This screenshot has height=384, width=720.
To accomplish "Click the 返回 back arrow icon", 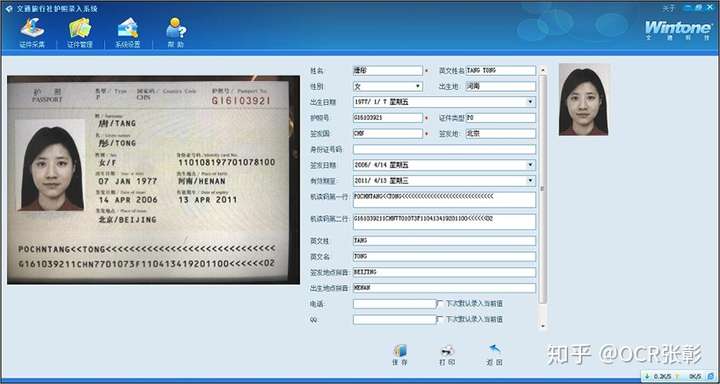I will tap(495, 355).
